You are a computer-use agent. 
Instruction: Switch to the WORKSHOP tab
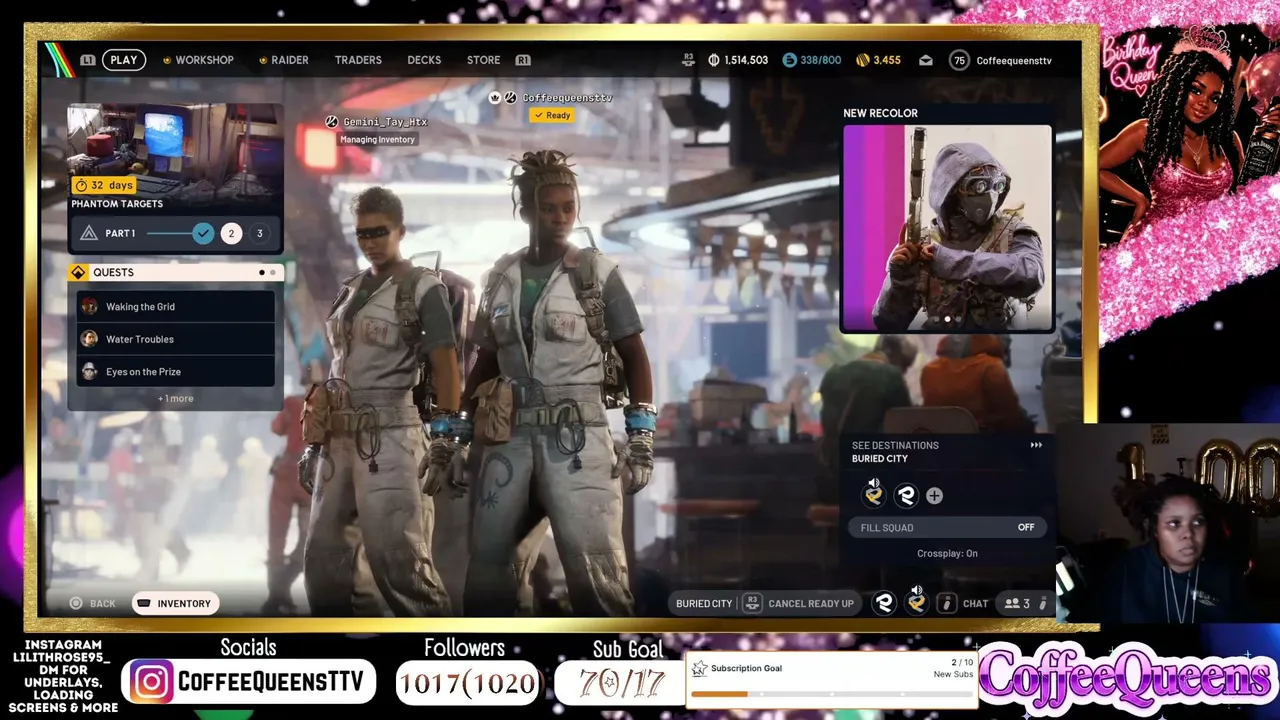coord(198,60)
